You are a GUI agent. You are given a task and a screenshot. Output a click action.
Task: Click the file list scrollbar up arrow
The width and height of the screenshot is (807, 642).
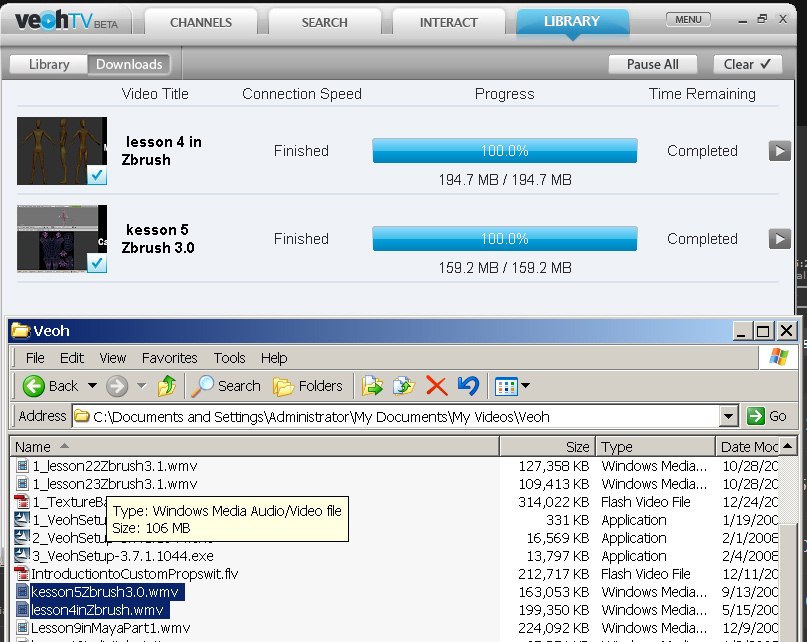[x=787, y=446]
